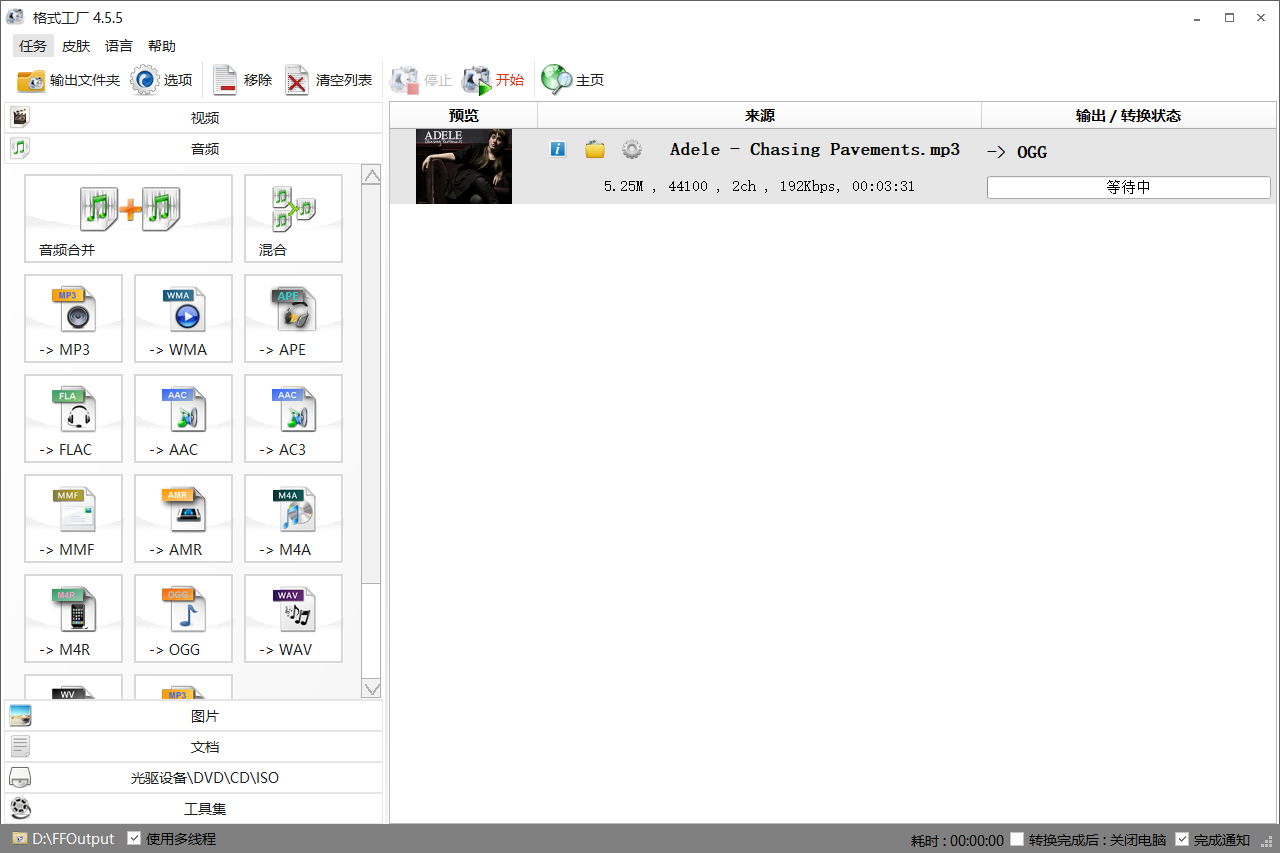Expand the 文档 document category

point(194,747)
